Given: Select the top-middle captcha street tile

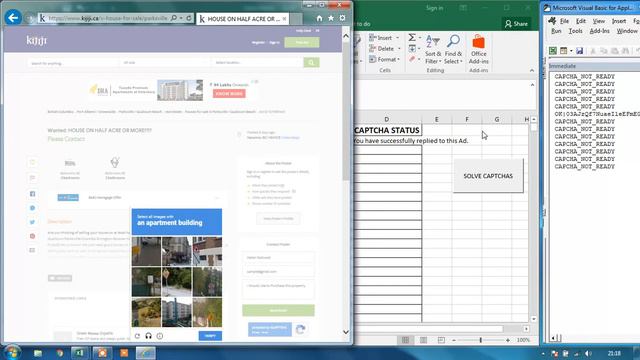Looking at the screenshot, I should pyautogui.click(x=177, y=251).
